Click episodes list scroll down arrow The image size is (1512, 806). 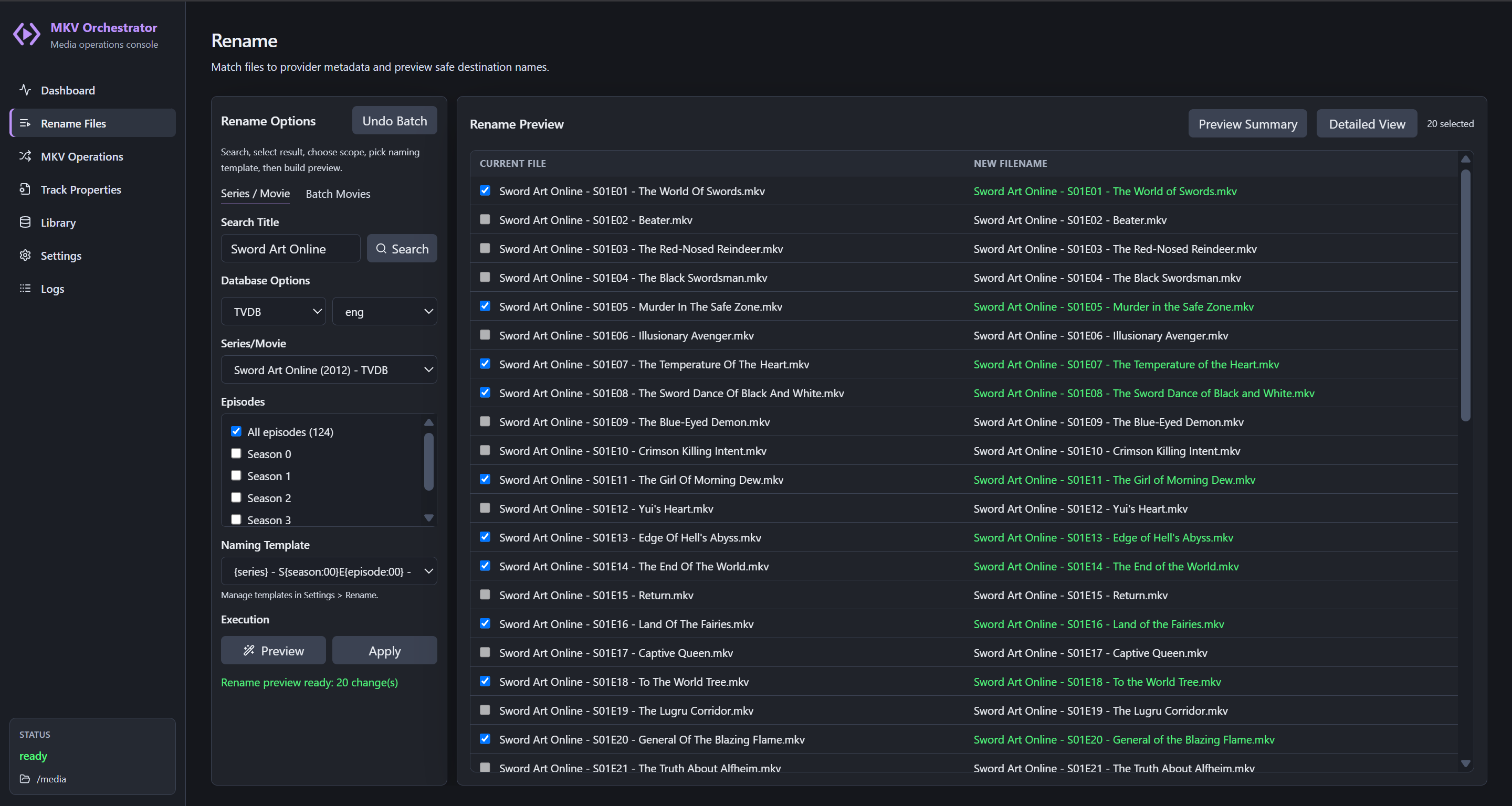[x=429, y=518]
